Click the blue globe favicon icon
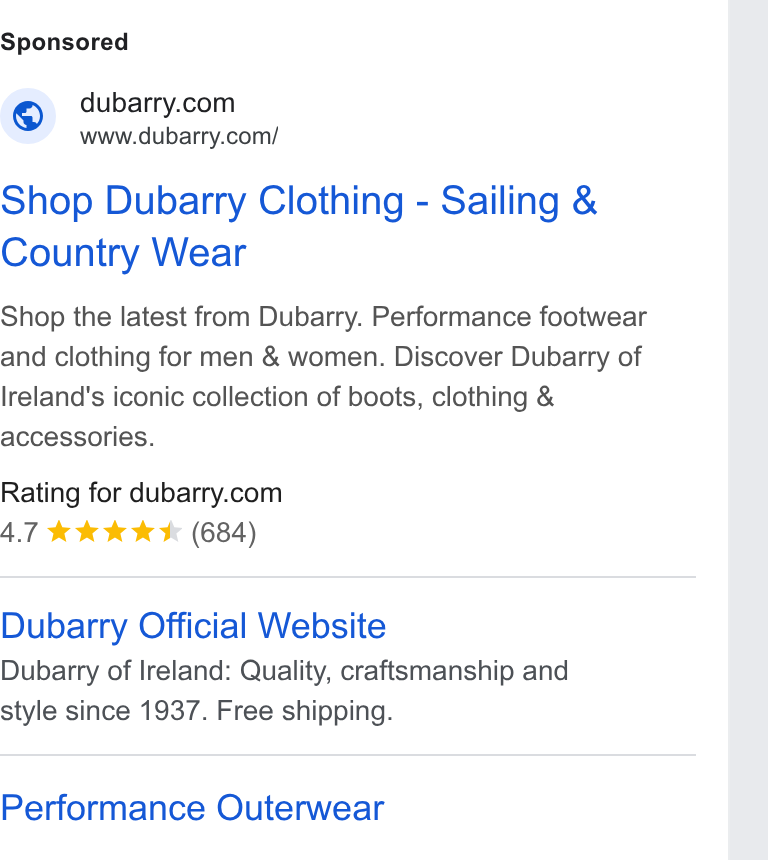This screenshot has width=768, height=860. click(28, 116)
